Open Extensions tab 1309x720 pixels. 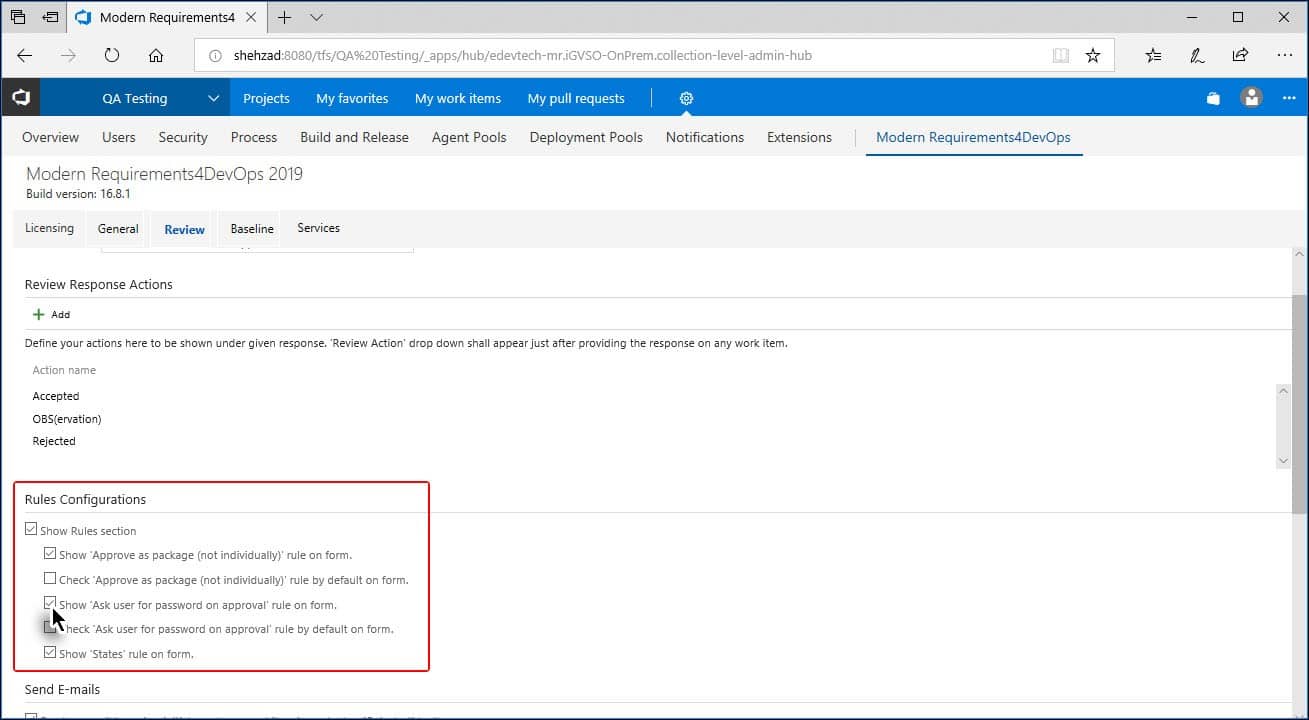(799, 137)
